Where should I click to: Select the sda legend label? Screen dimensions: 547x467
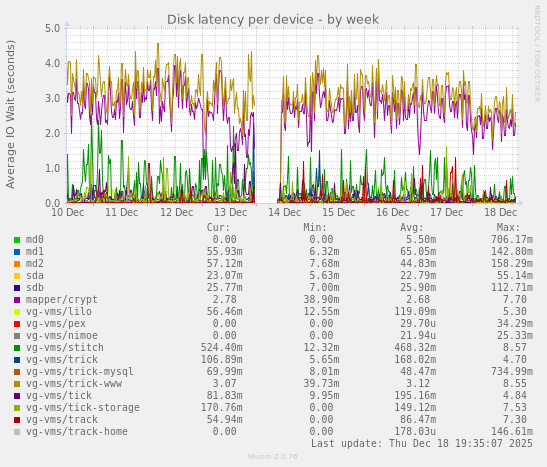[x=35, y=276]
